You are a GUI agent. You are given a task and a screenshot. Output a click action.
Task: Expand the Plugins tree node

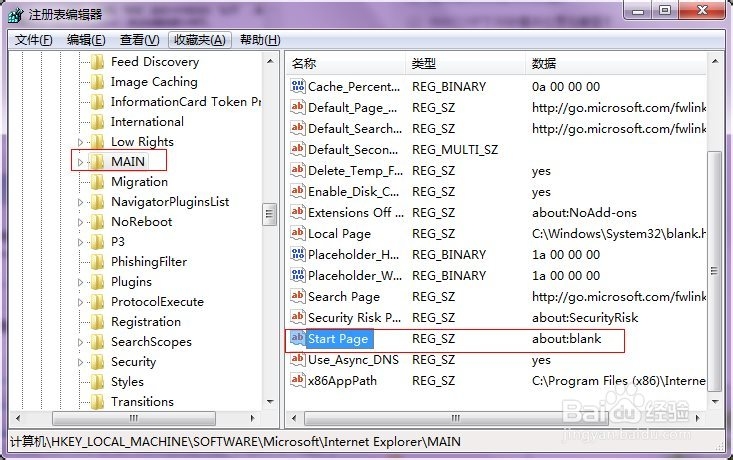click(x=80, y=282)
